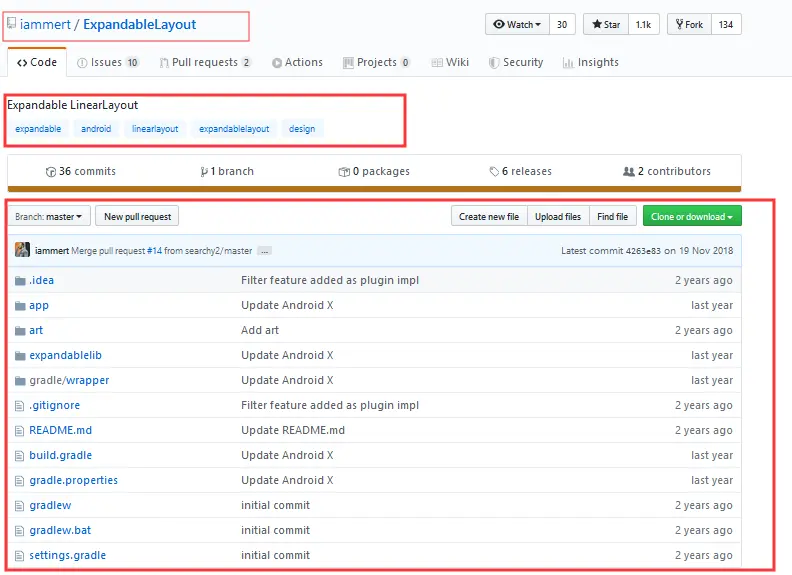View the 30 watchers count
The width and height of the screenshot is (792, 575).
click(x=562, y=24)
